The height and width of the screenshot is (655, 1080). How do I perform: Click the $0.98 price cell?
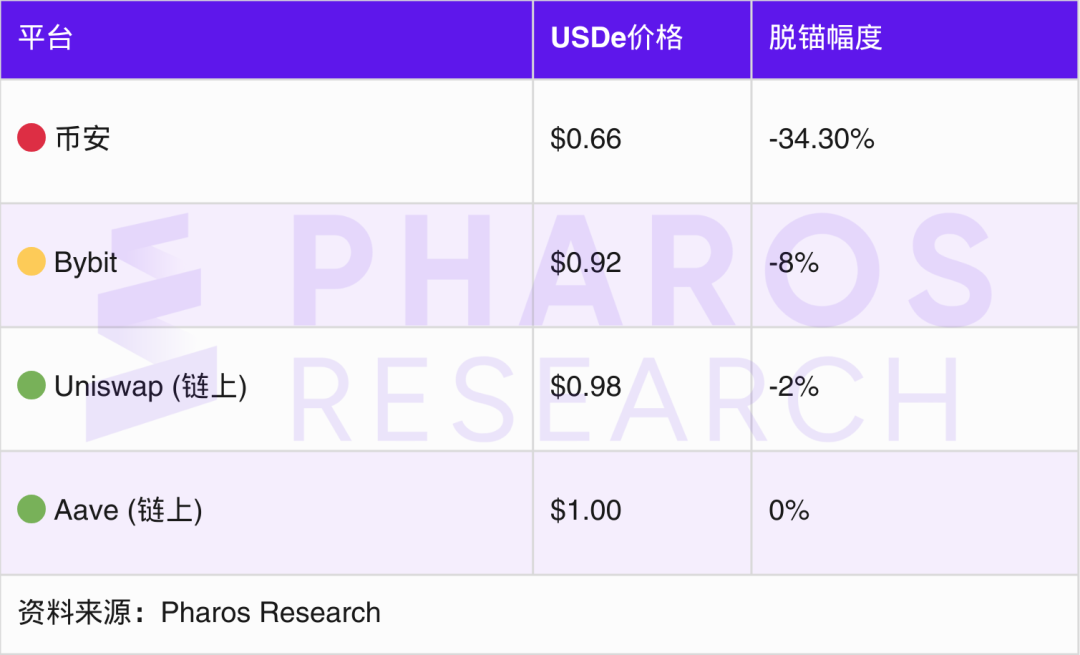pyautogui.click(x=586, y=386)
